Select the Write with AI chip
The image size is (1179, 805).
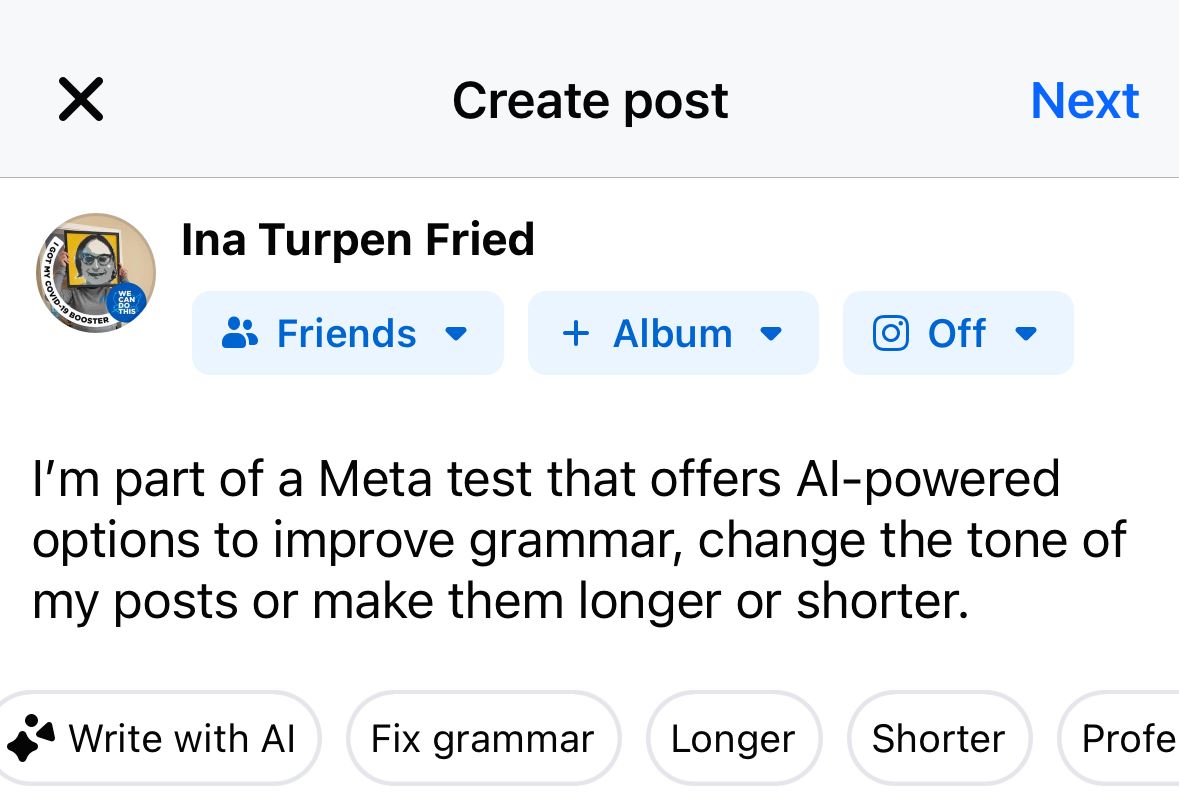point(160,738)
